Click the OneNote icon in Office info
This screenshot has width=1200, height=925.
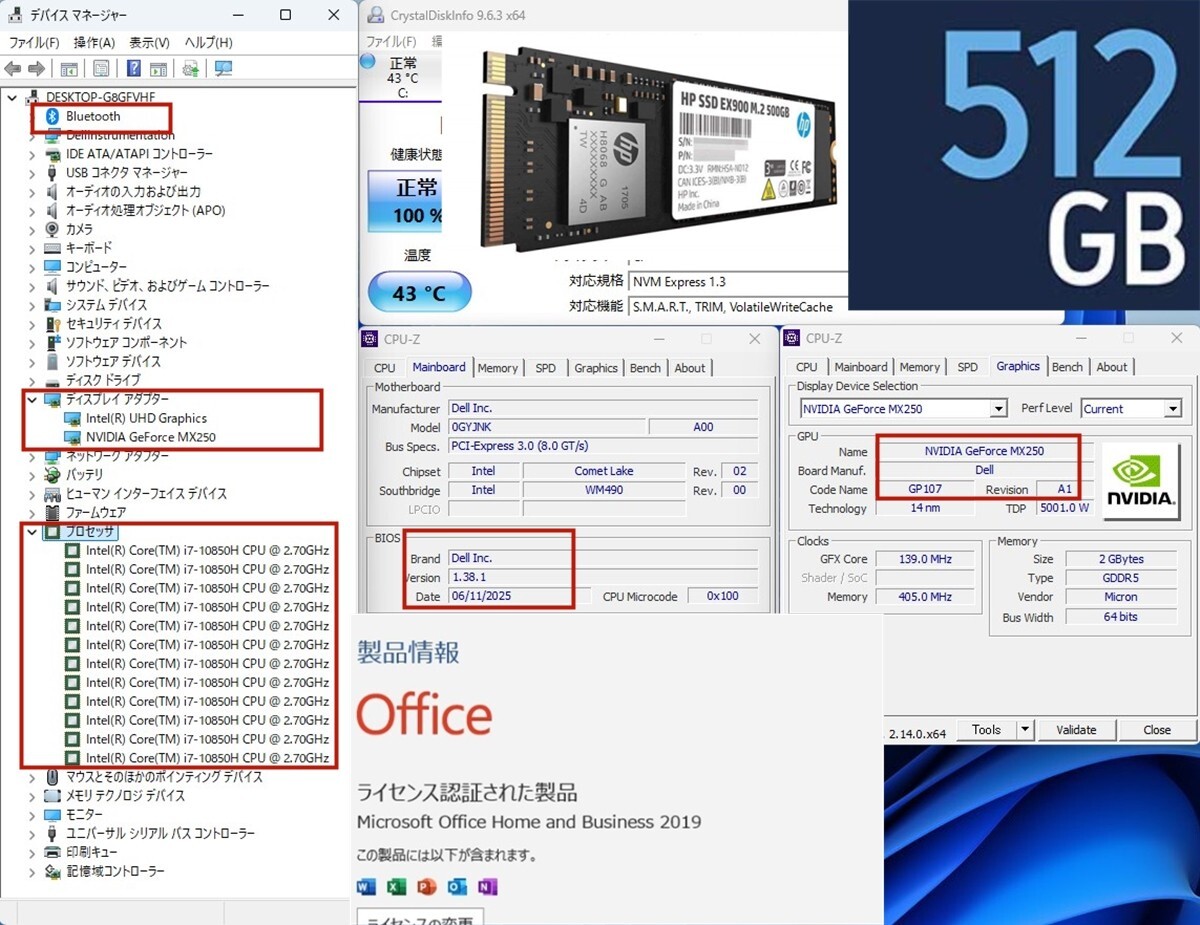488,887
